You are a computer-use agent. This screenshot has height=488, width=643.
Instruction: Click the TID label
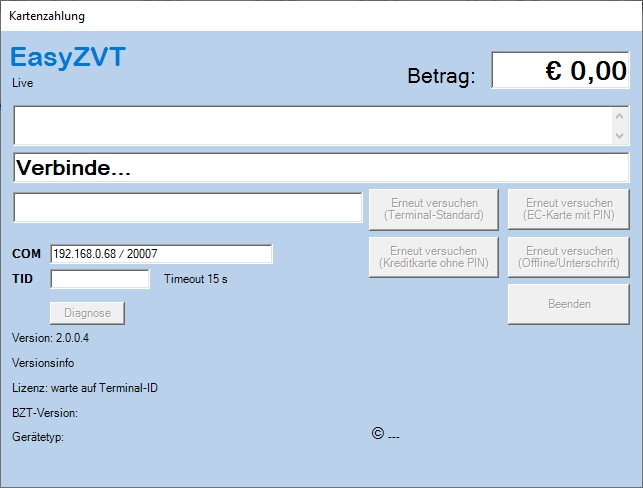[22, 279]
